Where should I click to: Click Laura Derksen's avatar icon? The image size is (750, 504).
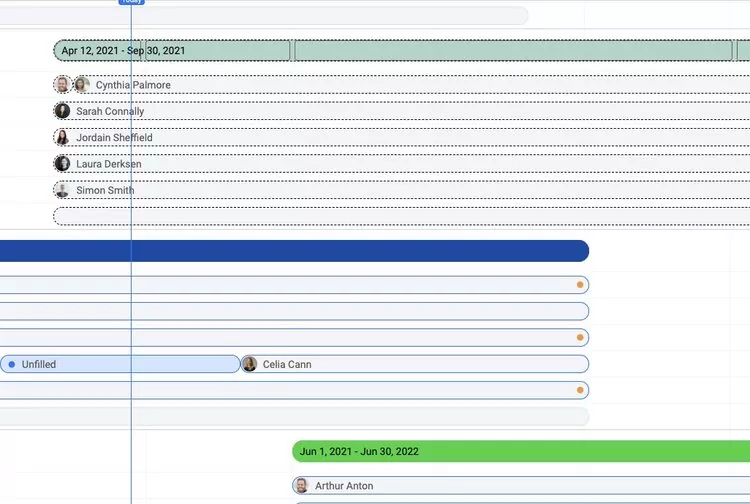click(x=63, y=164)
